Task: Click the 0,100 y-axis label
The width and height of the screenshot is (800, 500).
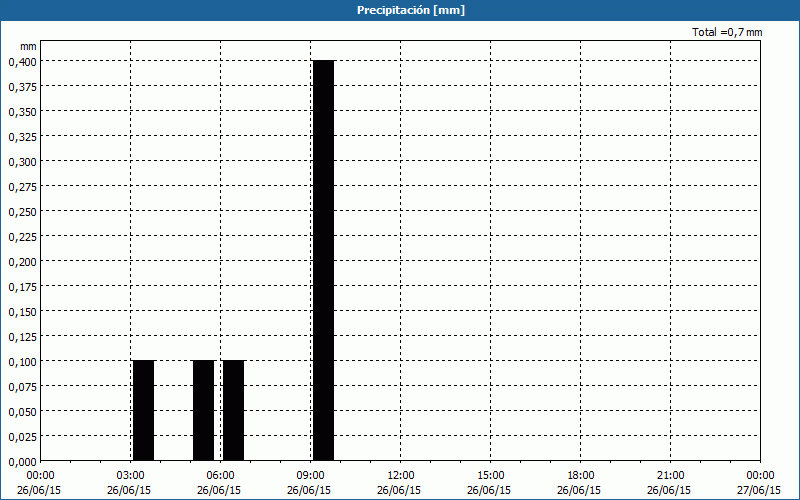Action: pos(22,362)
